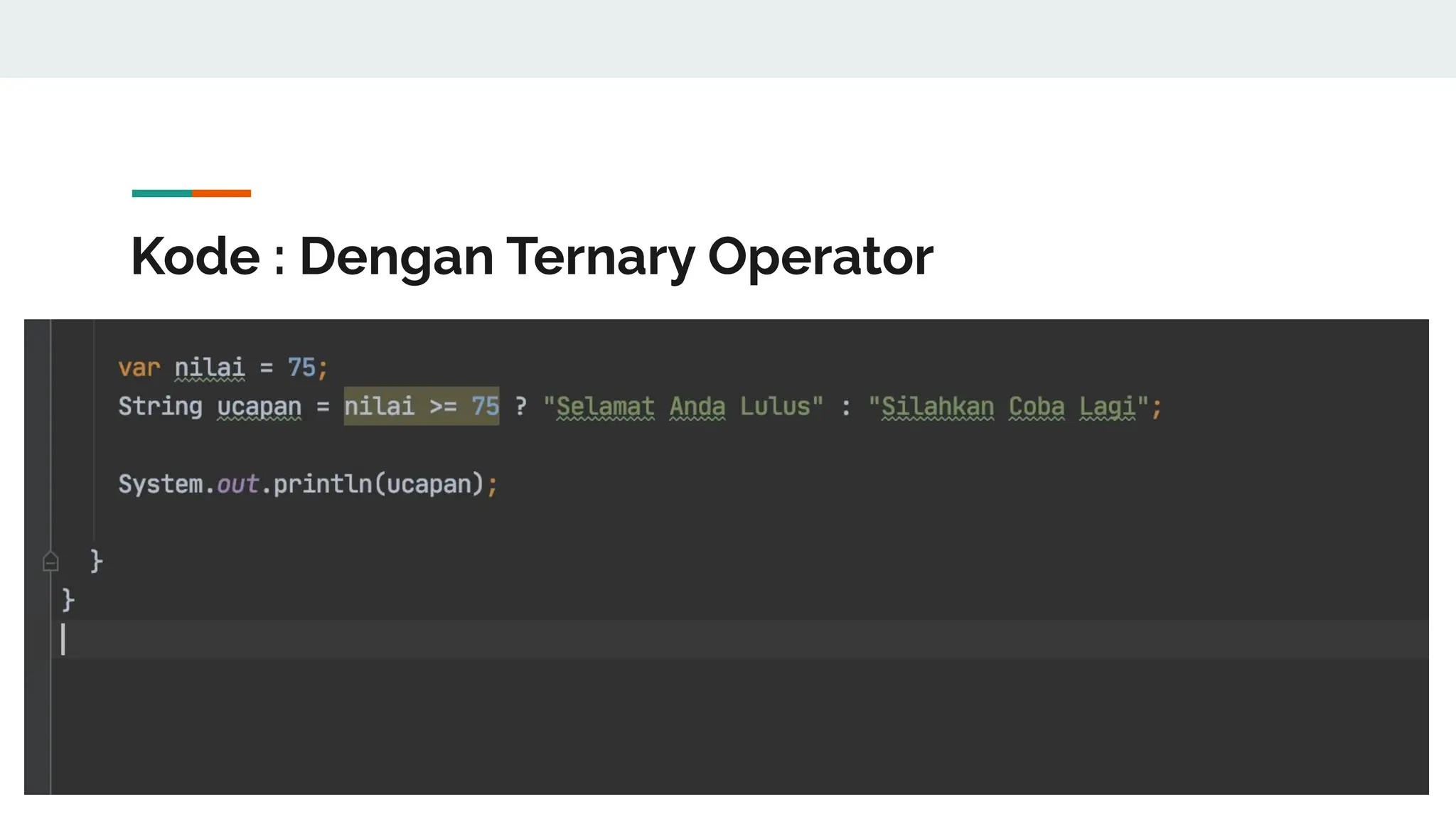Click the class's closing brace in the code
Viewport: 1456px width, 819px height.
(x=68, y=600)
